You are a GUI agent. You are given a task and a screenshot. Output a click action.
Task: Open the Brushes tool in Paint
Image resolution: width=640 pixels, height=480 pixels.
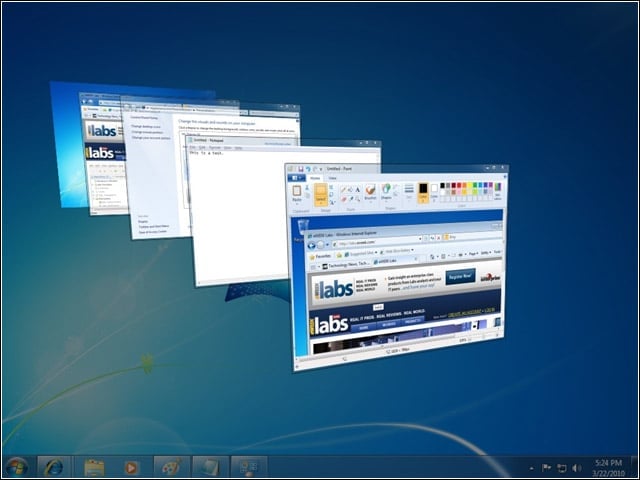(x=371, y=192)
